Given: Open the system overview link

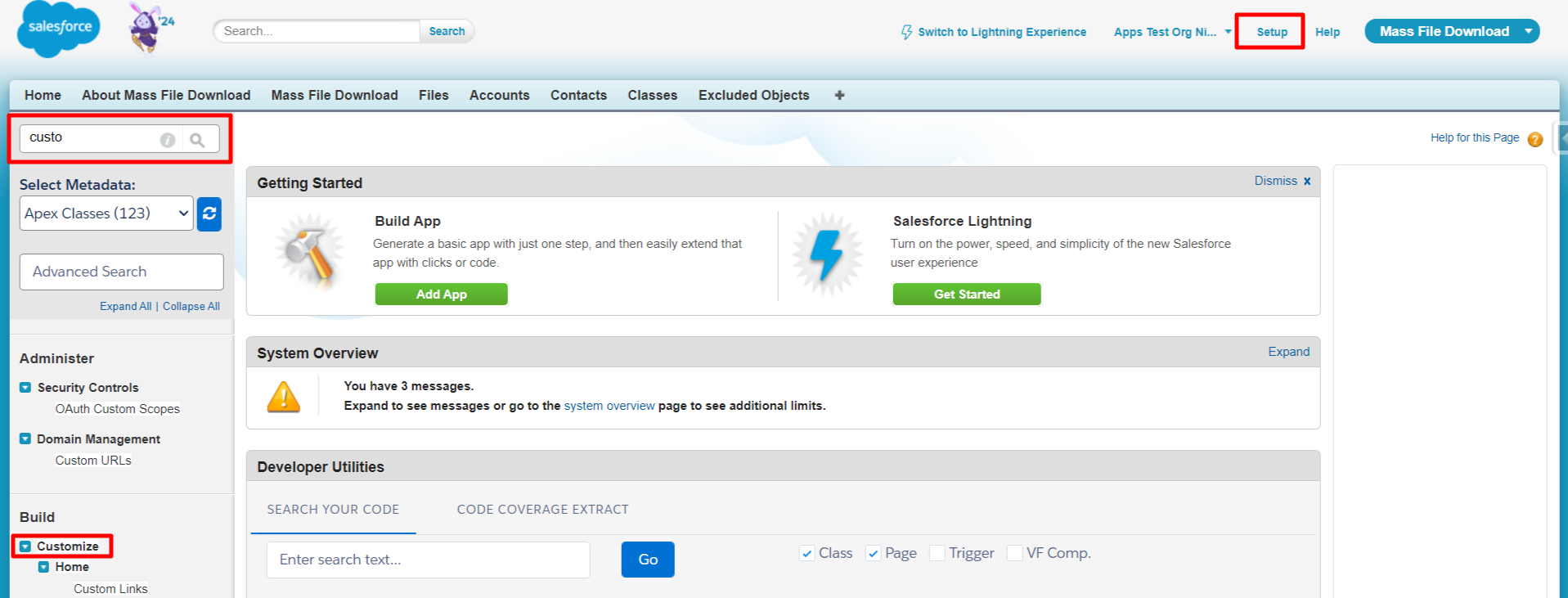Looking at the screenshot, I should (x=609, y=406).
